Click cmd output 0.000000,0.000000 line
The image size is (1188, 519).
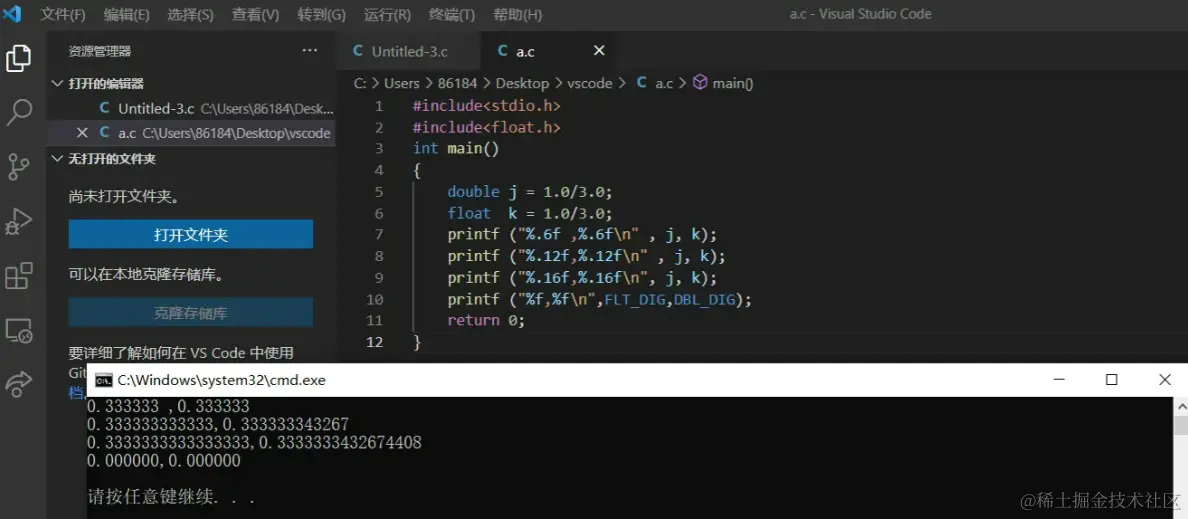(x=164, y=461)
